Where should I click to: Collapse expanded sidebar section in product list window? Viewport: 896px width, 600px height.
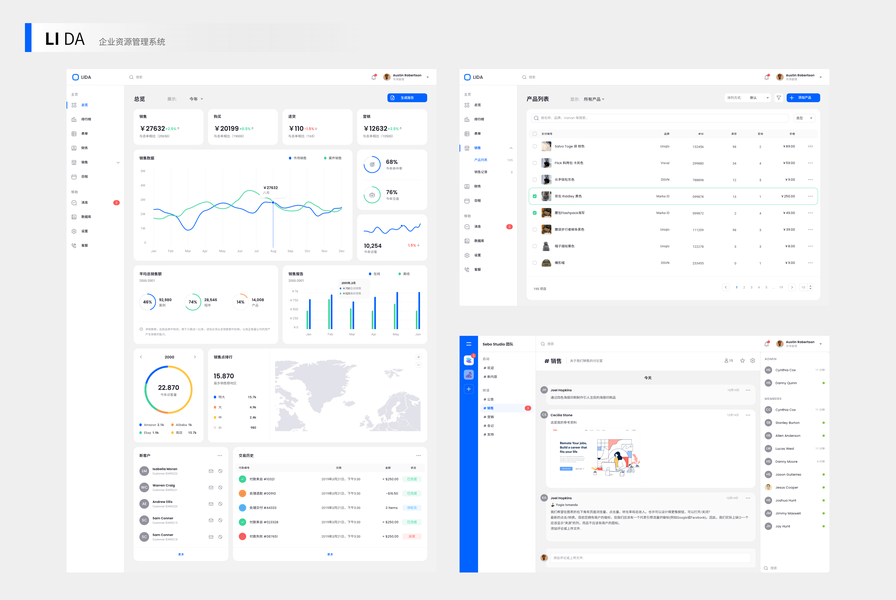click(x=511, y=148)
